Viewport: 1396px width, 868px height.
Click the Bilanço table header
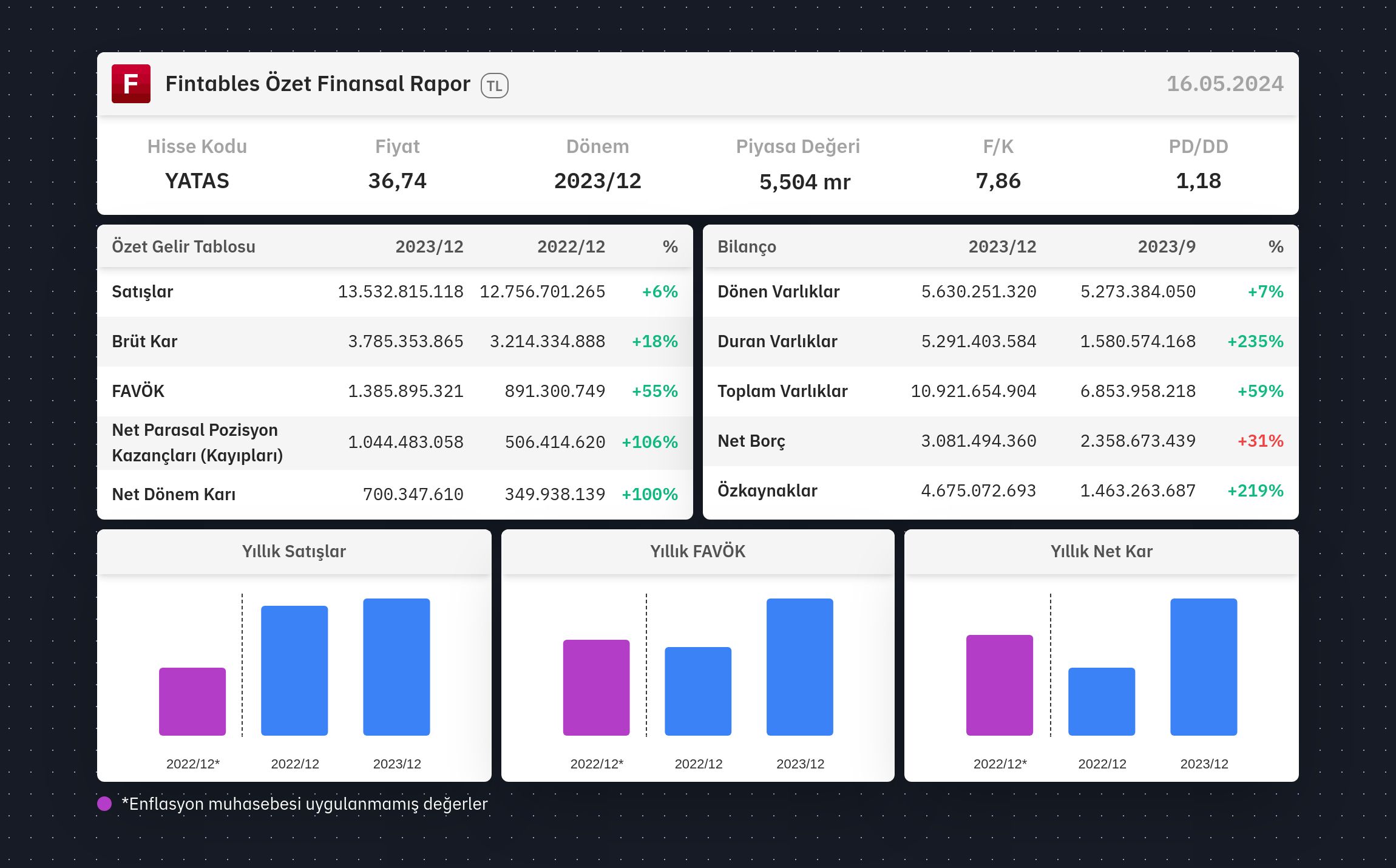pyautogui.click(x=747, y=246)
